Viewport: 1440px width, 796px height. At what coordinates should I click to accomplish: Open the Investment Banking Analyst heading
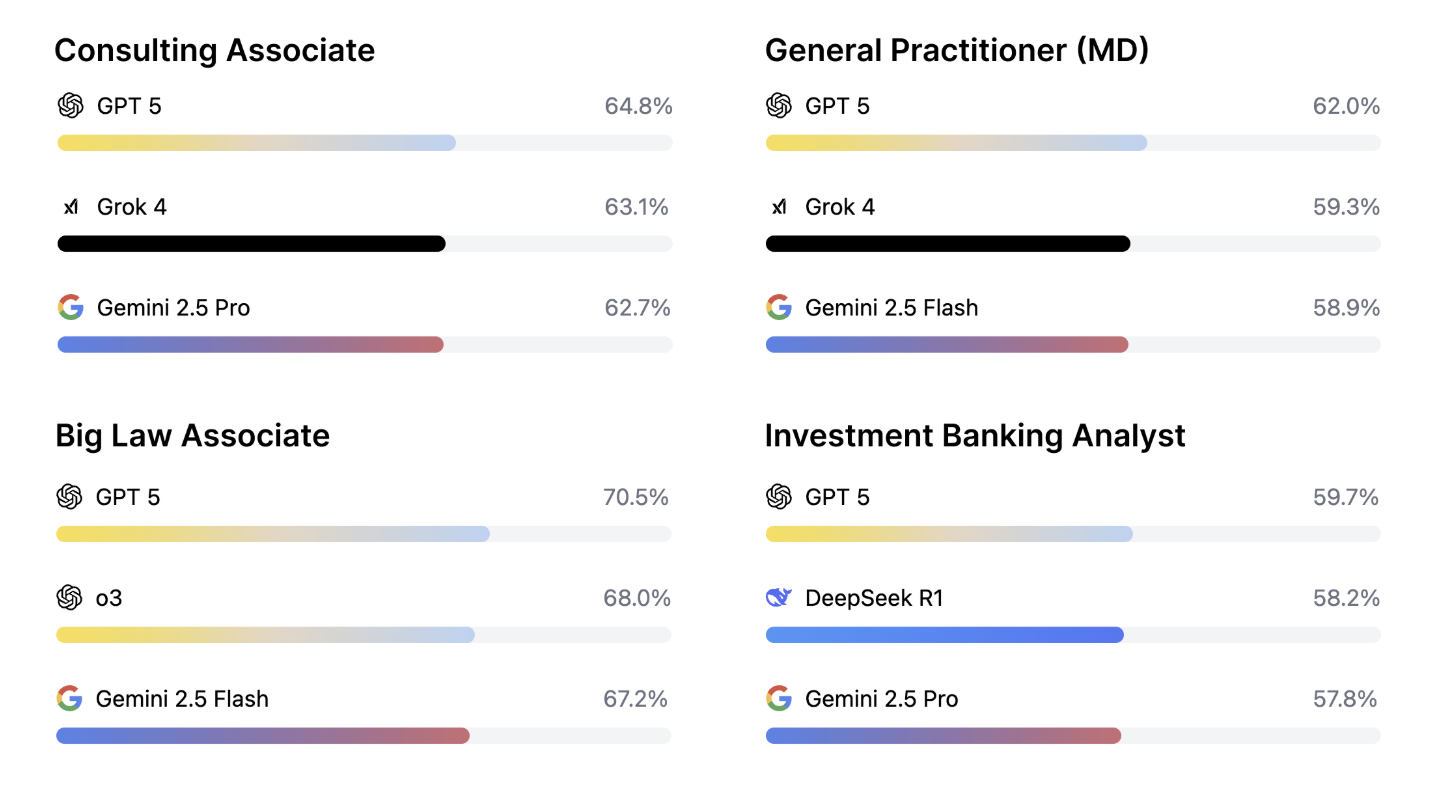click(x=975, y=436)
